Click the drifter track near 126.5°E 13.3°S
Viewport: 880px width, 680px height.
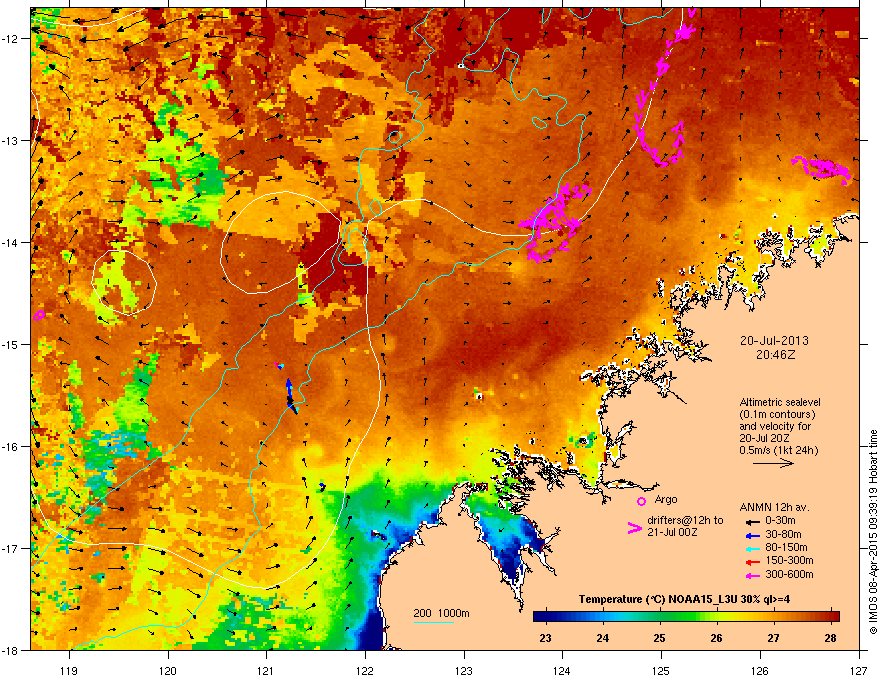[821, 168]
